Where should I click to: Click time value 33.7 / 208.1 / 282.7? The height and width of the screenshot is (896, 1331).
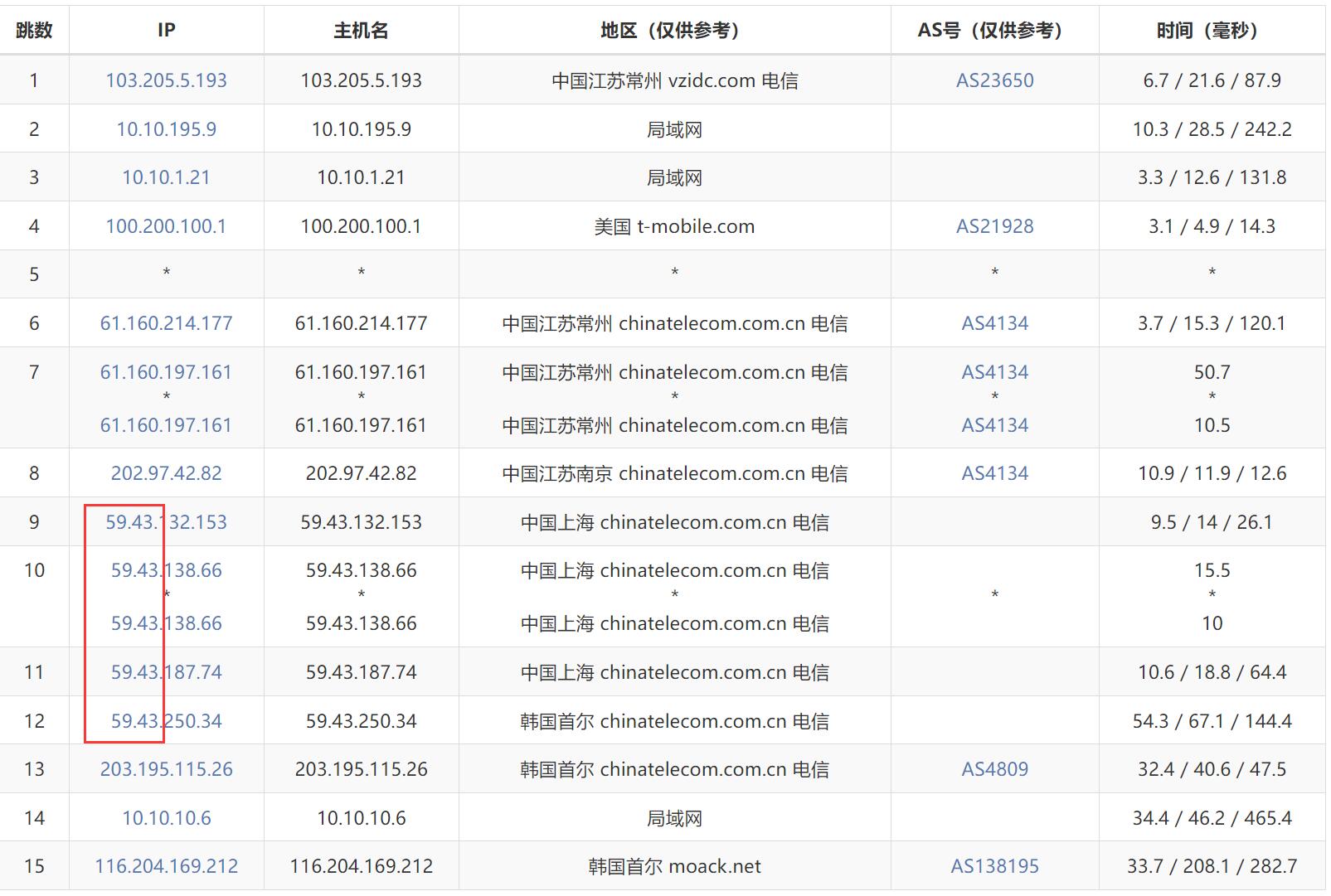tap(1212, 866)
